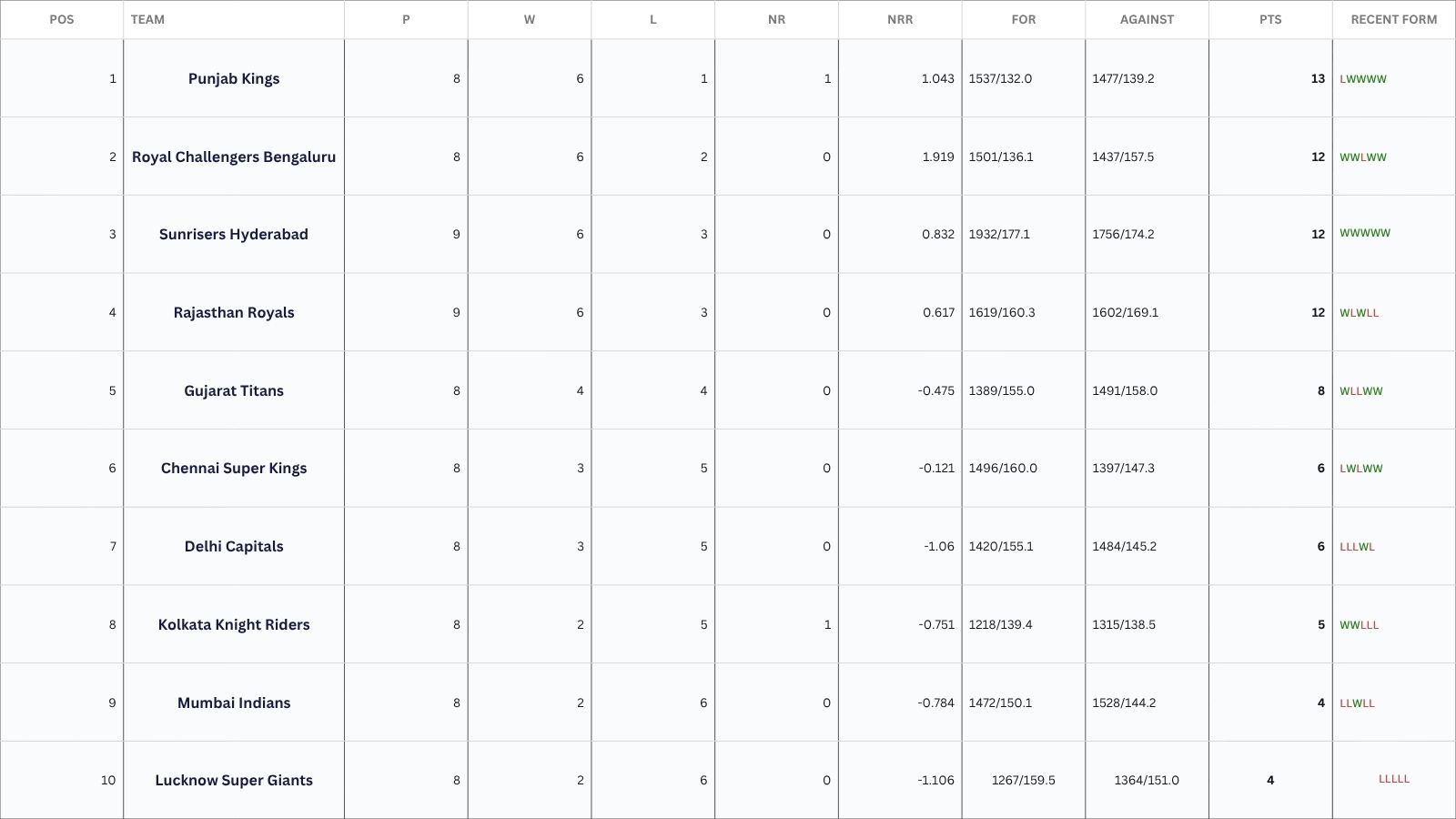Click Mumbai Indians FOR stat 1472/150.1
The height and width of the screenshot is (819, 1456).
tap(1001, 703)
